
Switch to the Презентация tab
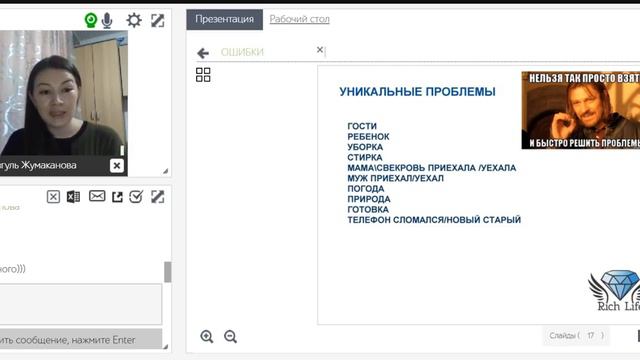[x=224, y=19]
